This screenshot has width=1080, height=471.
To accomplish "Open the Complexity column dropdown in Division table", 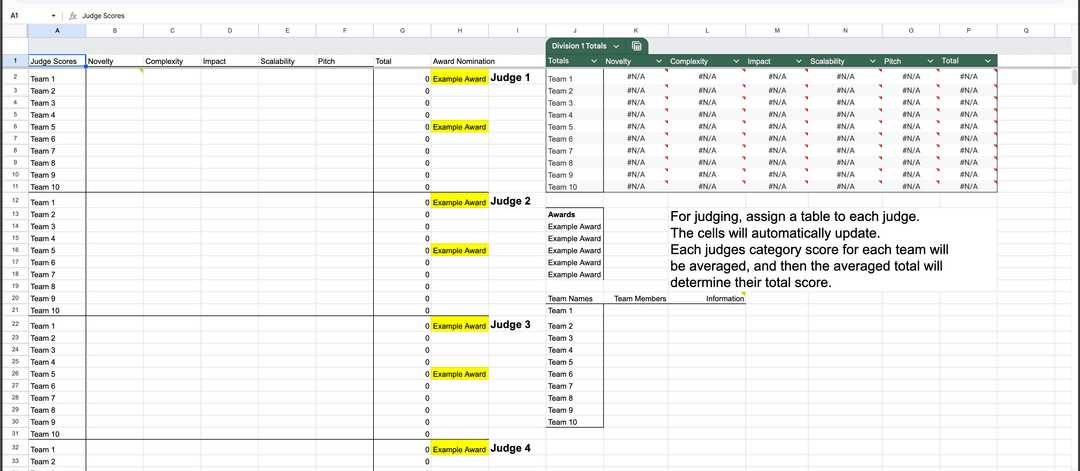I will (x=736, y=61).
